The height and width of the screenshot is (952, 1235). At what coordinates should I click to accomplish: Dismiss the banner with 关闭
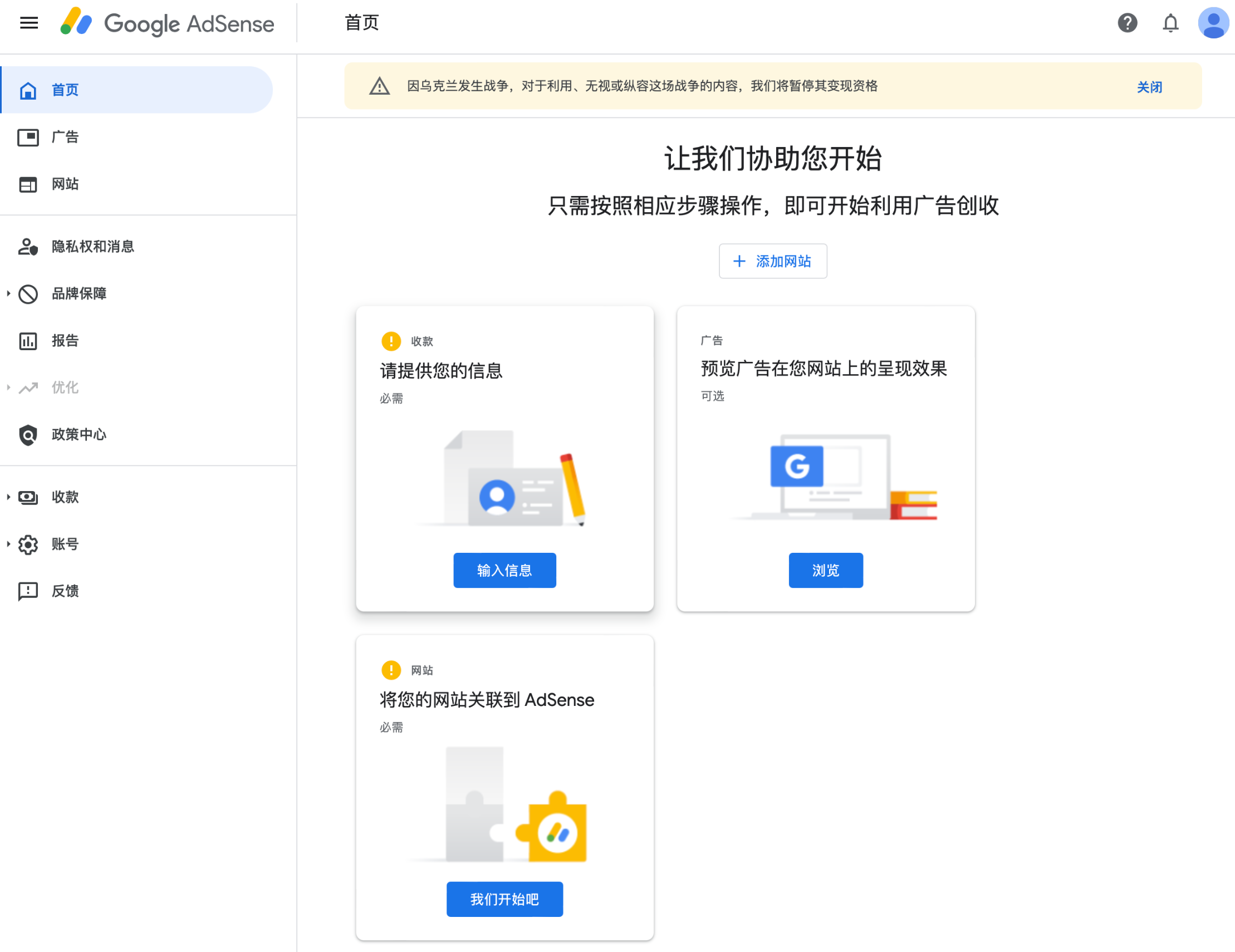pos(1149,87)
